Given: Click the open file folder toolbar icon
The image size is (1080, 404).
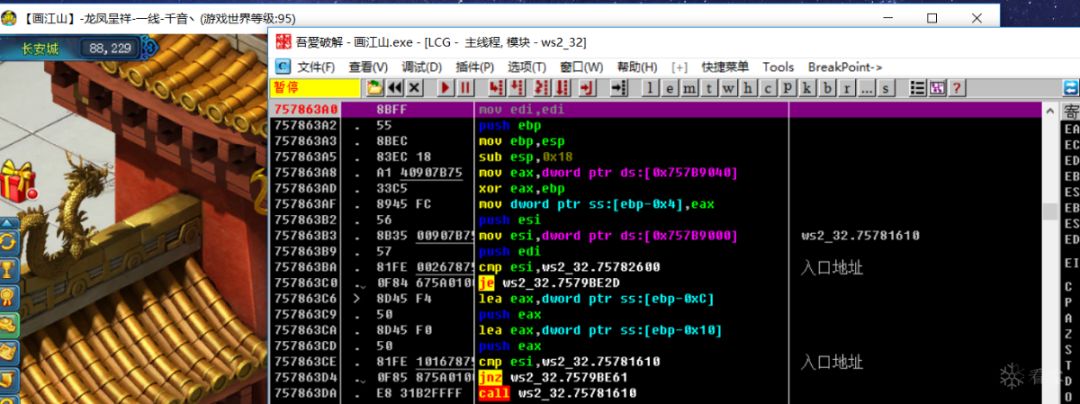Looking at the screenshot, I should coord(374,88).
